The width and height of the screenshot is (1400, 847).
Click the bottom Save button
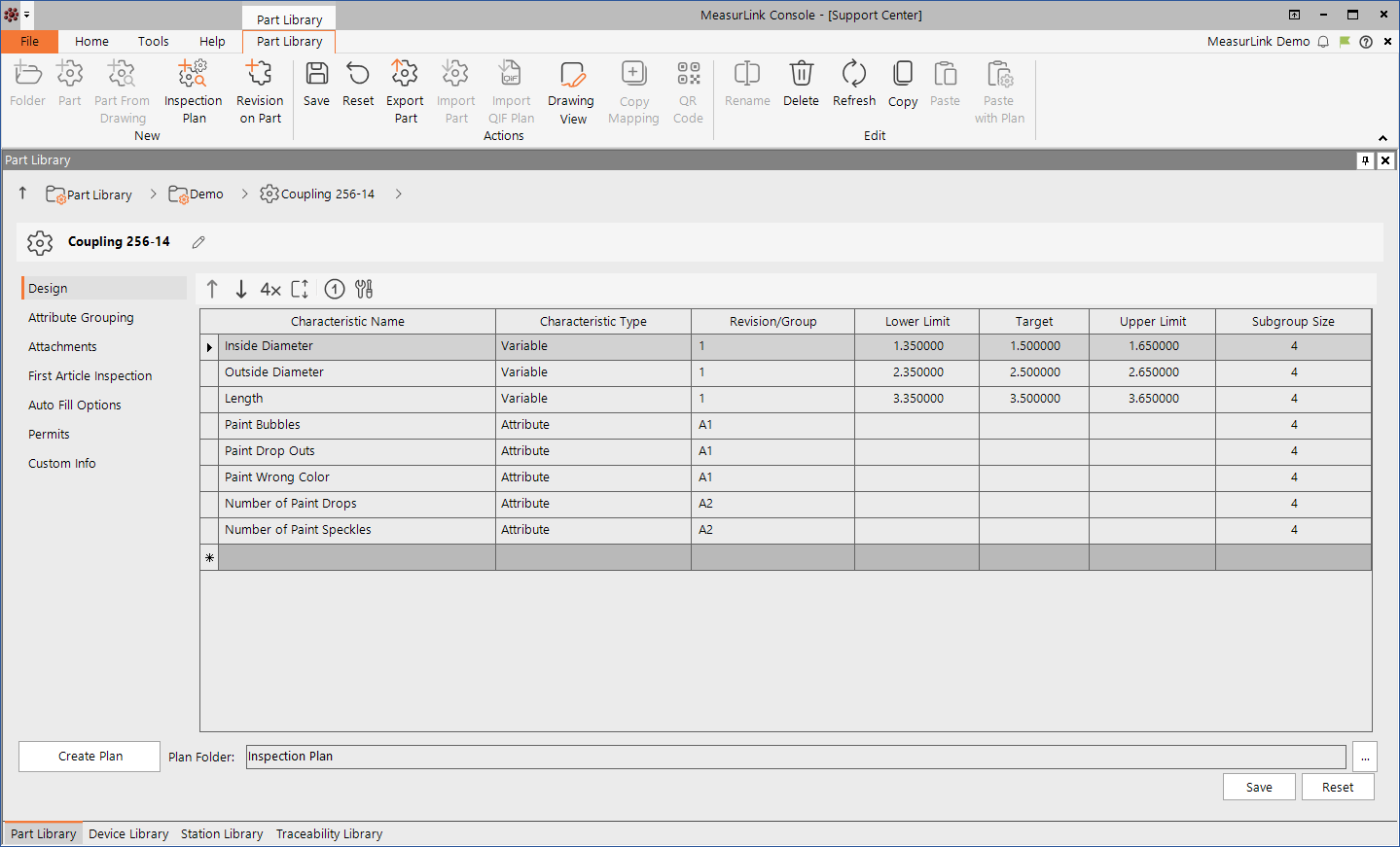click(1259, 787)
